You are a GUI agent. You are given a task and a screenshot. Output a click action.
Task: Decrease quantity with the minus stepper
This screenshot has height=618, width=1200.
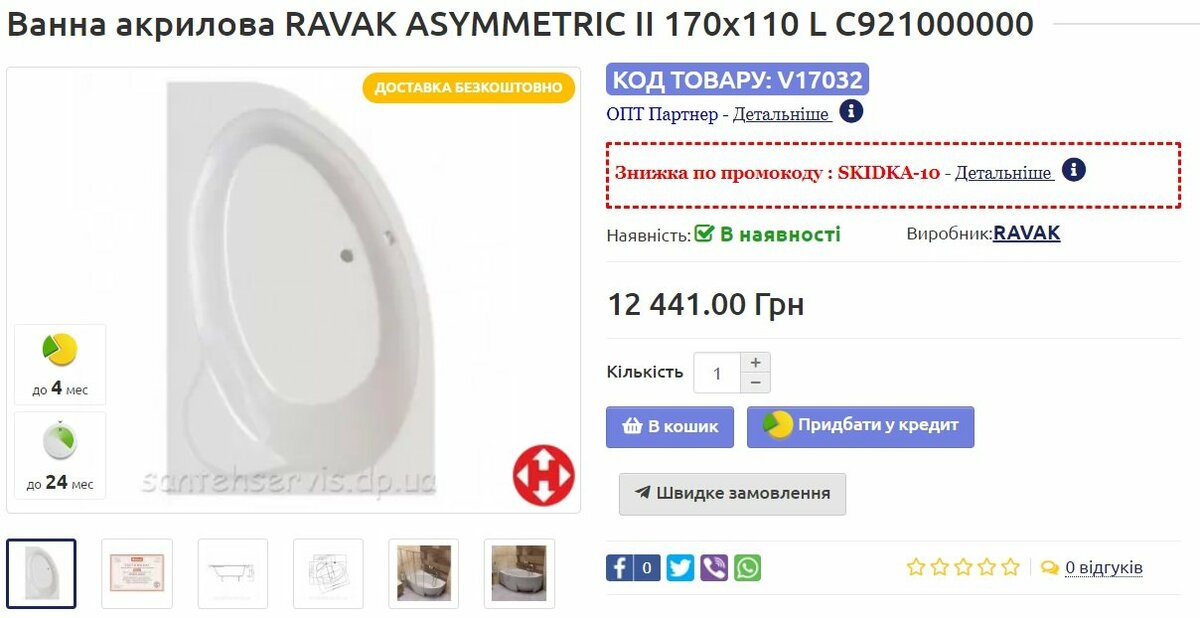pyautogui.click(x=755, y=383)
